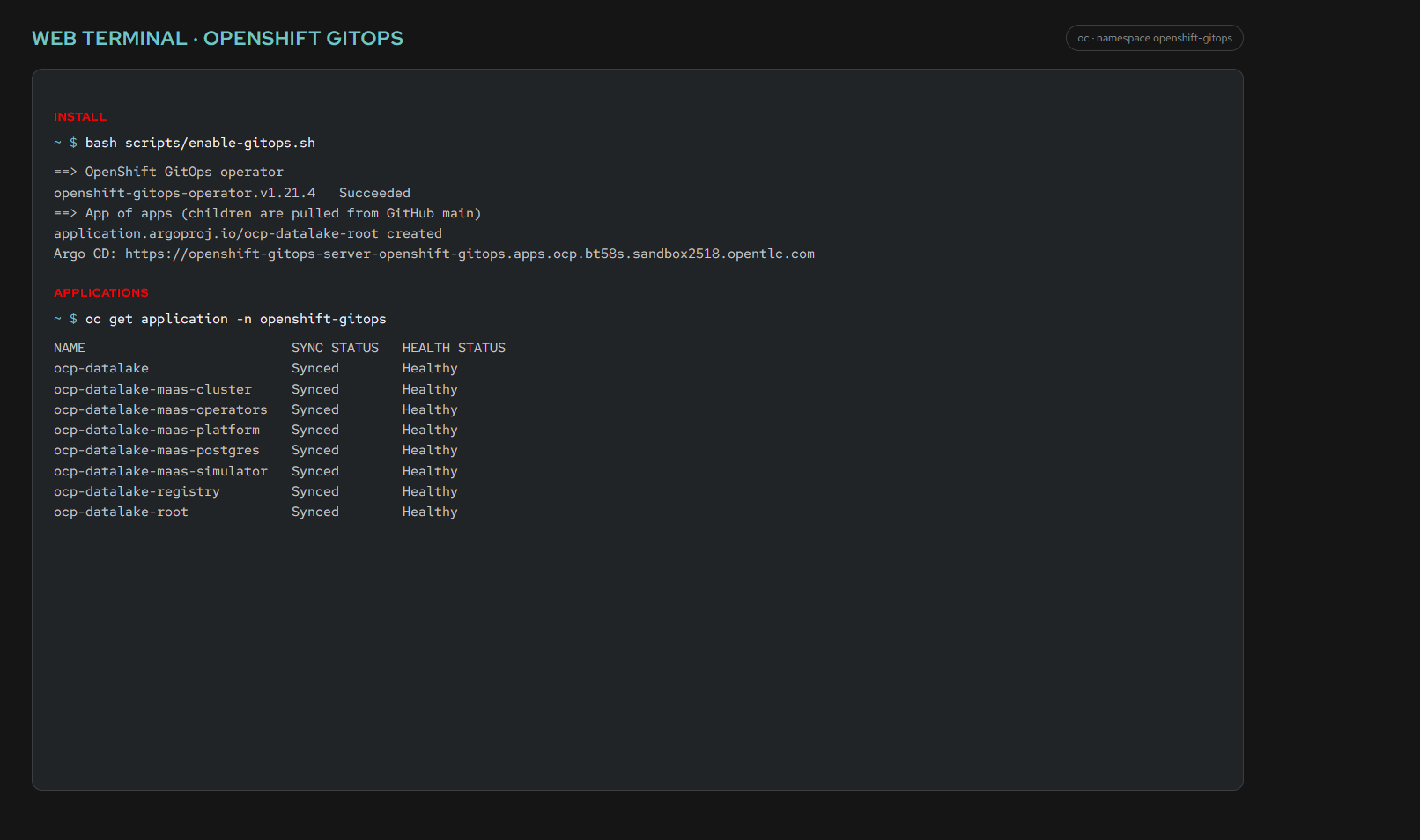The image size is (1420, 840).
Task: Click 'Healthy' in the ocp-datalake-registry row
Action: click(430, 491)
